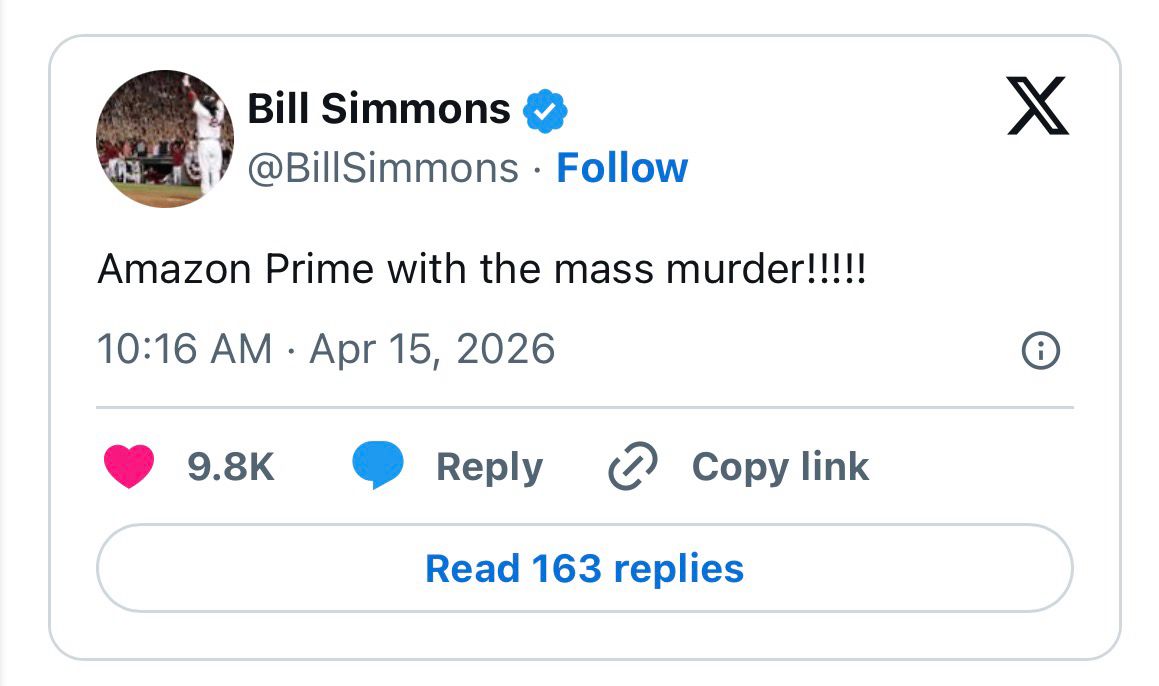Click the 9.8K likes count

point(230,467)
